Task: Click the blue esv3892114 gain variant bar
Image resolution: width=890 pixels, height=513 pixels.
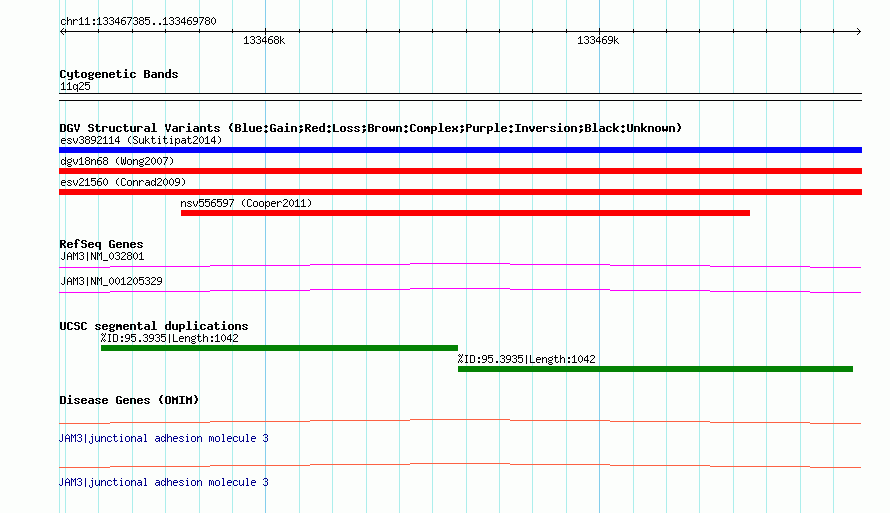Action: pyautogui.click(x=460, y=150)
